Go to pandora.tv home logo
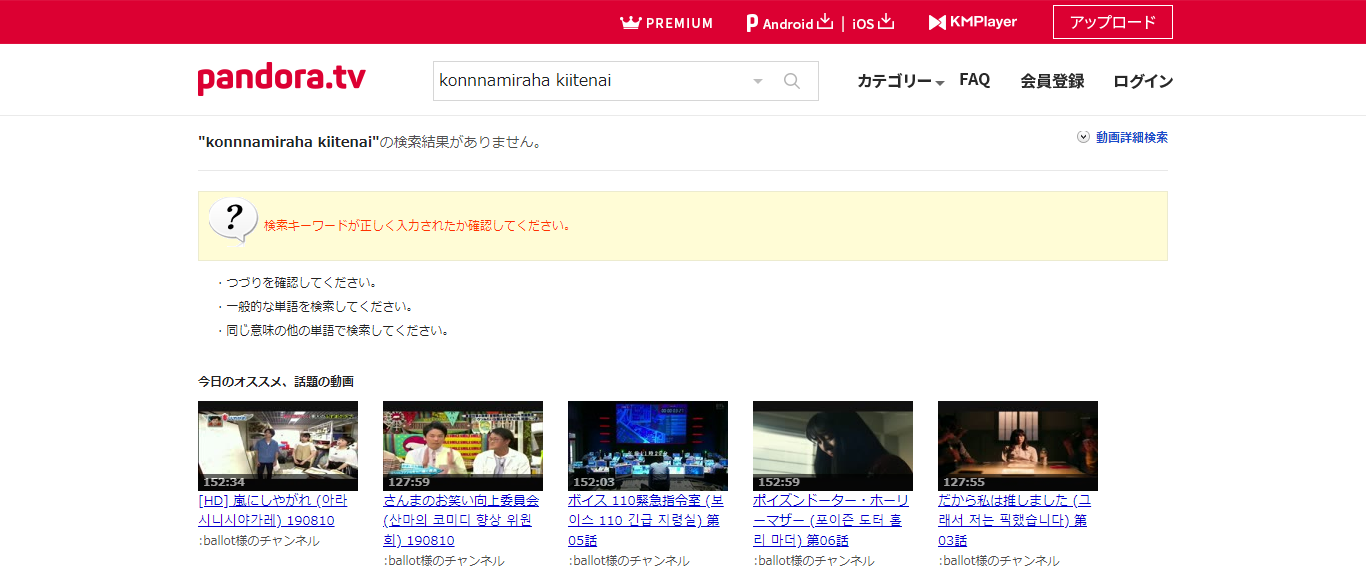The image size is (1366, 576). [x=282, y=79]
